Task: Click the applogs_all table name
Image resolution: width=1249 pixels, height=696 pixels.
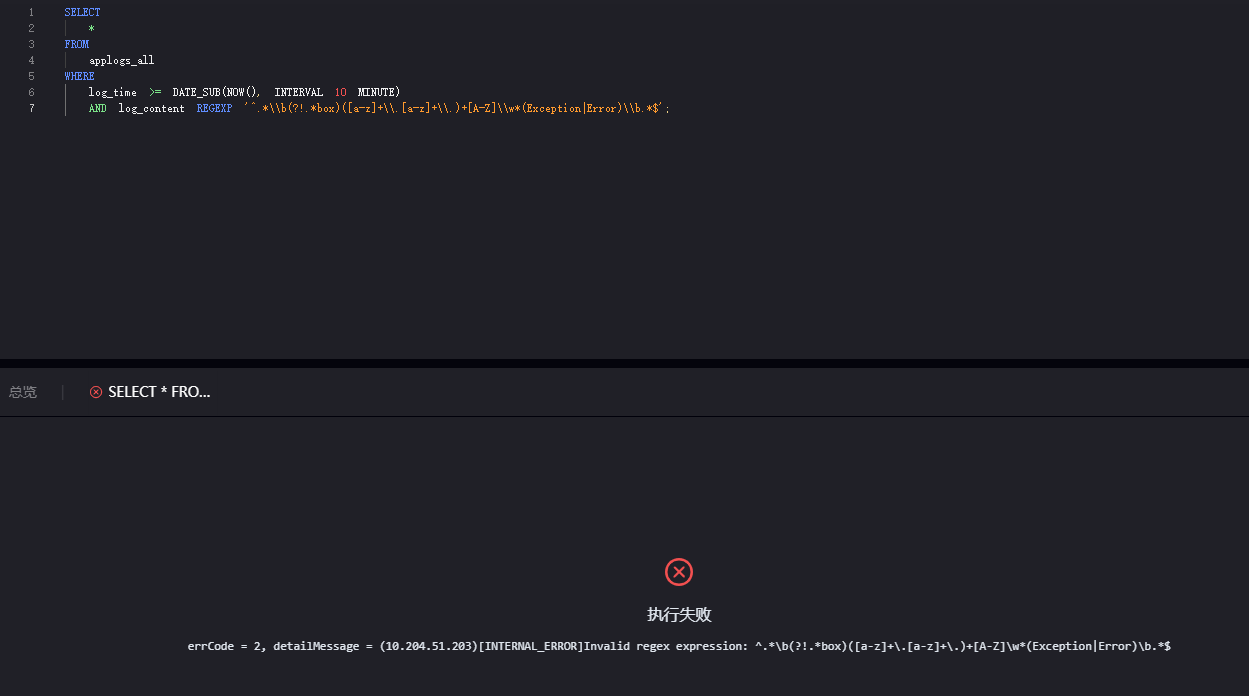Action: click(x=121, y=60)
